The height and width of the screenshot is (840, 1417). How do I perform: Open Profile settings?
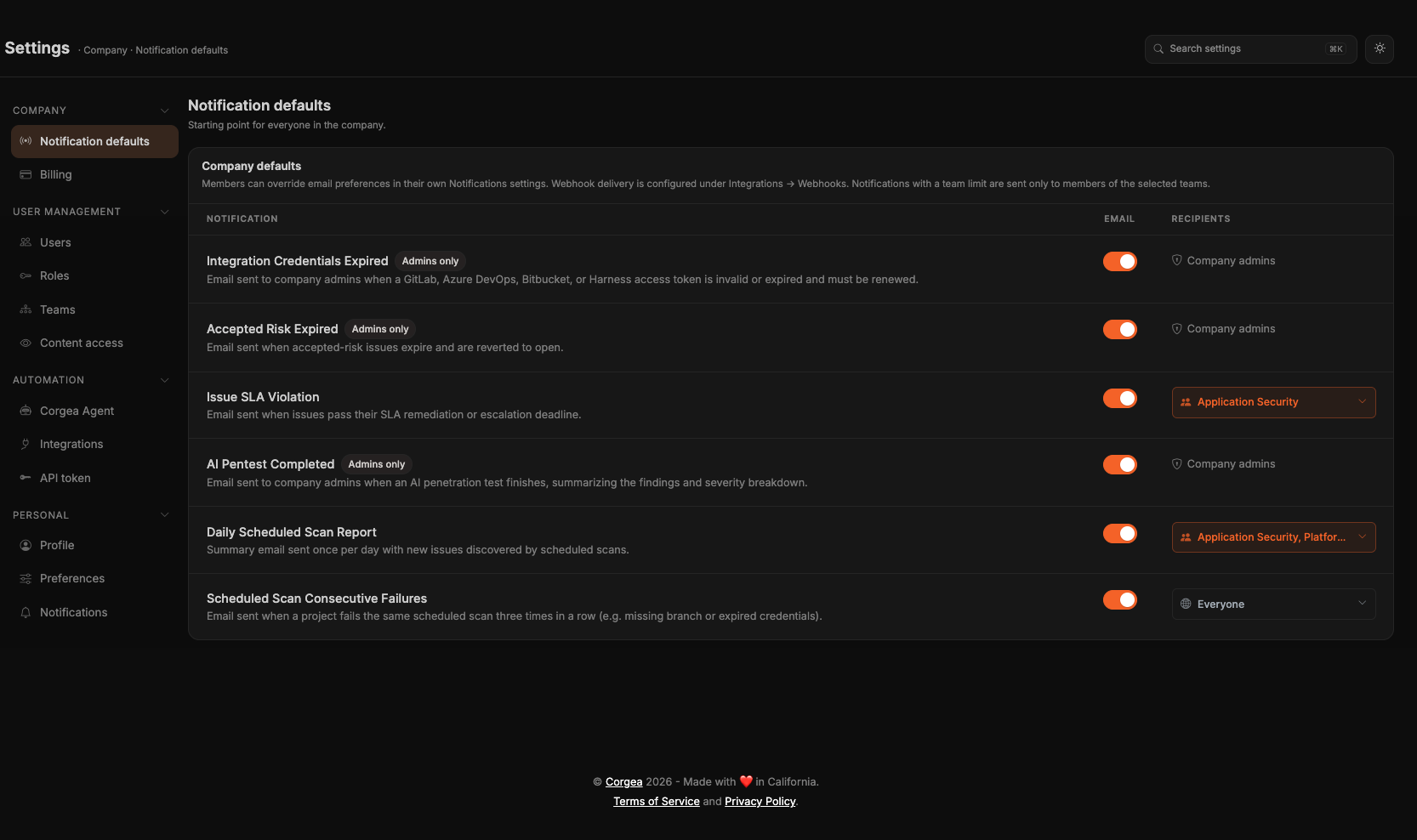point(94,545)
